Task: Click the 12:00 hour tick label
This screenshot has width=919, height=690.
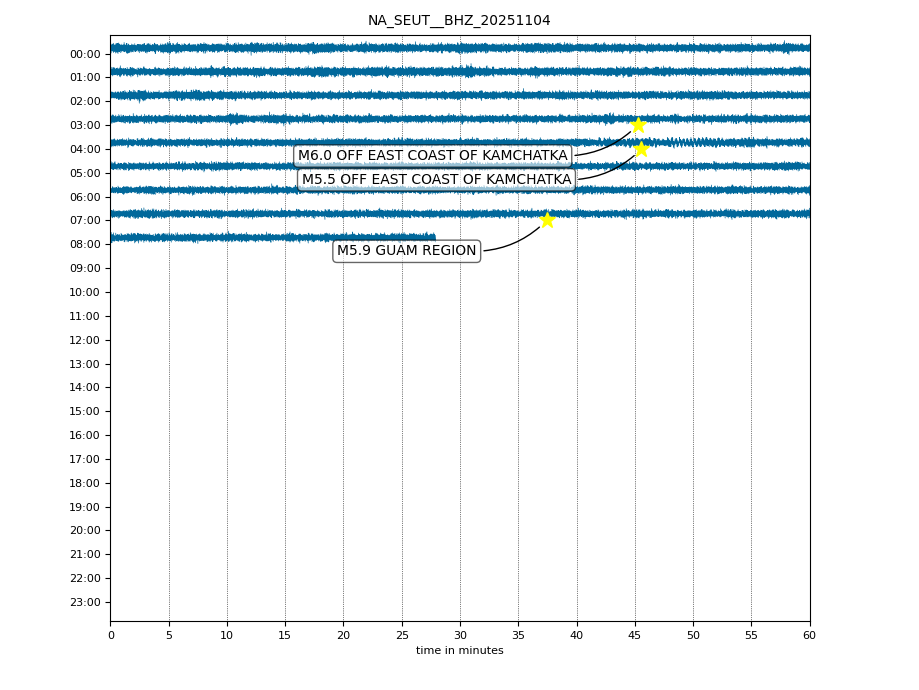Action: 85,340
